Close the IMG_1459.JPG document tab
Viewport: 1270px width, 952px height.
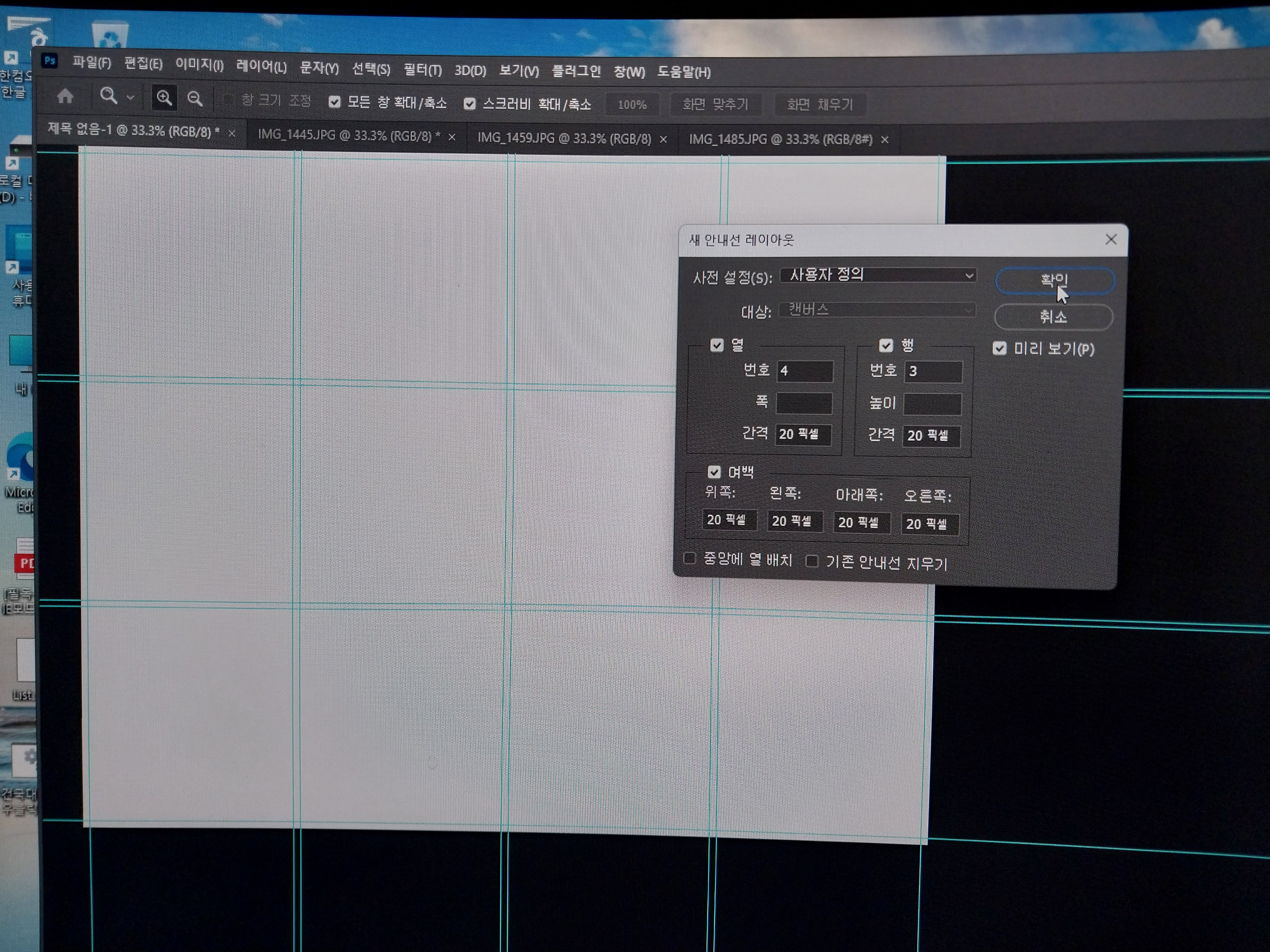663,139
